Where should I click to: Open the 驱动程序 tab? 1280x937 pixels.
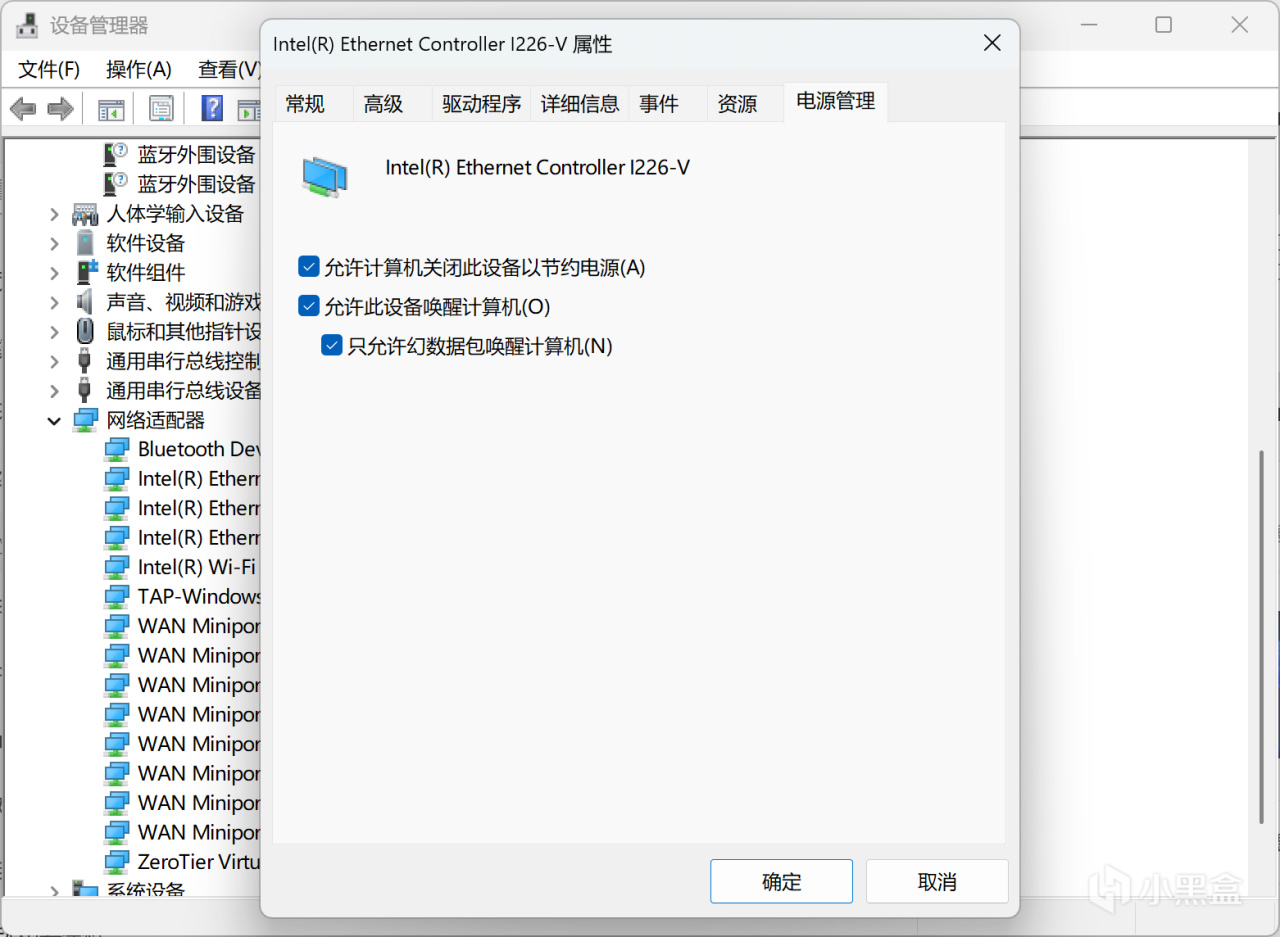(482, 104)
